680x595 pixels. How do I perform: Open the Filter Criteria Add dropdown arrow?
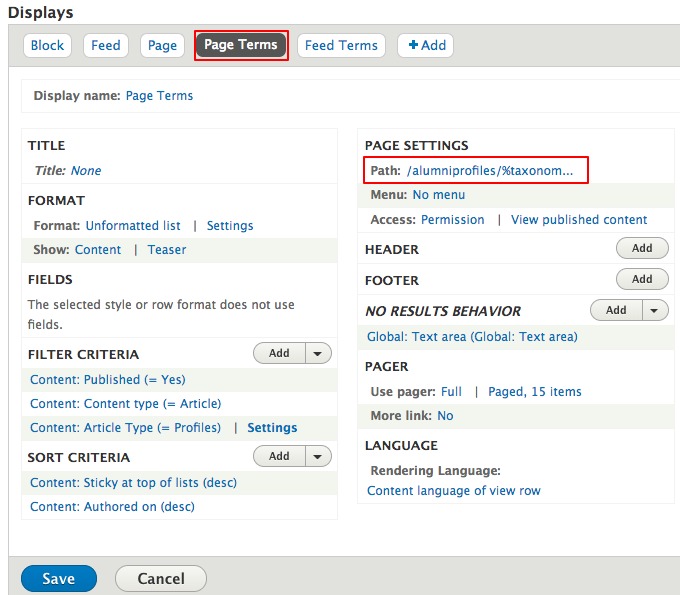pyautogui.click(x=318, y=353)
